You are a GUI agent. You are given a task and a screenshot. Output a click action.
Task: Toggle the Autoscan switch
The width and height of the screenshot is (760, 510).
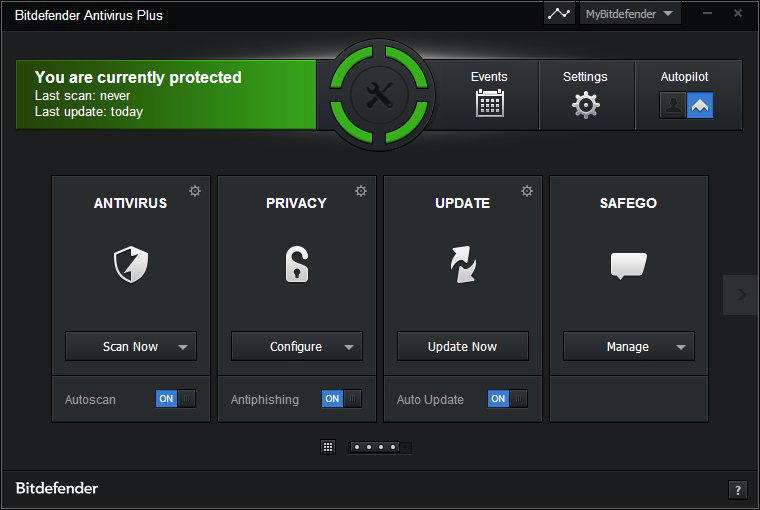pyautogui.click(x=175, y=398)
